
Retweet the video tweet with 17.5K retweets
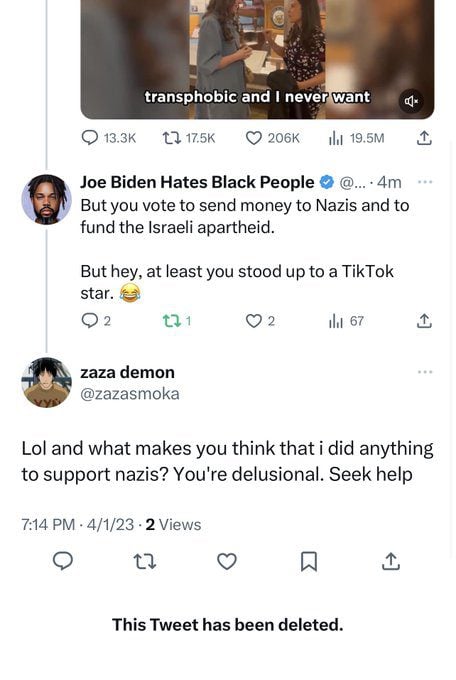point(170,138)
